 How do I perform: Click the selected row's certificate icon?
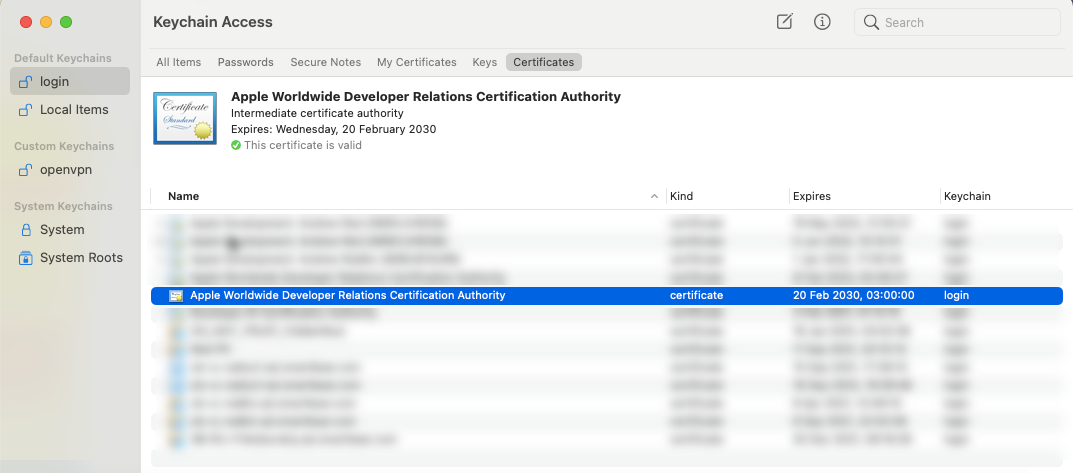click(x=177, y=296)
